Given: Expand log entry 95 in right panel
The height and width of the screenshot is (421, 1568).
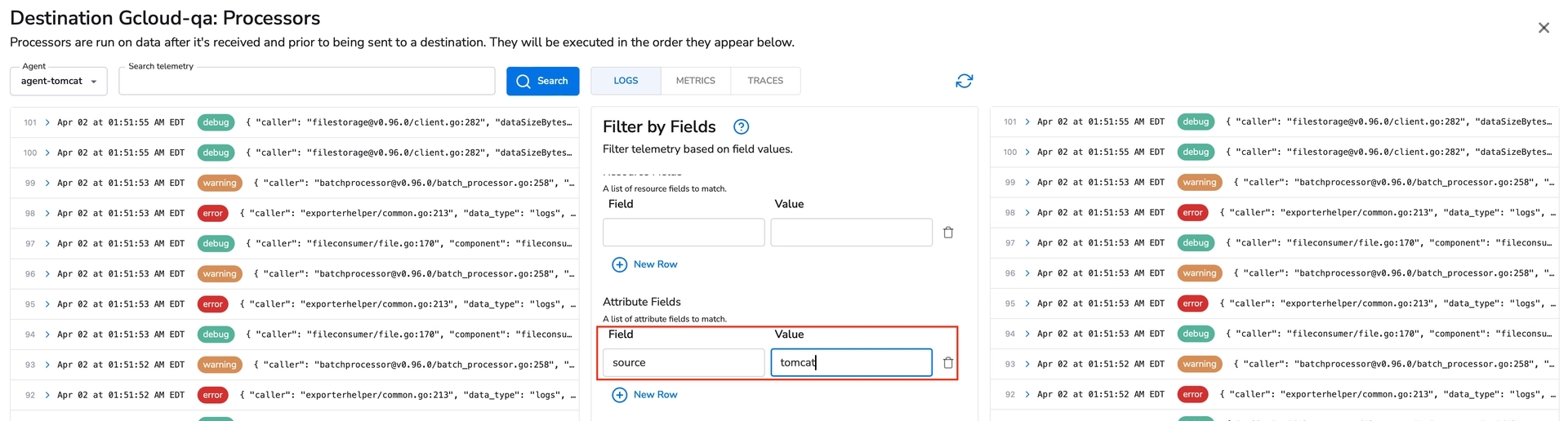Looking at the screenshot, I should coord(1027,304).
